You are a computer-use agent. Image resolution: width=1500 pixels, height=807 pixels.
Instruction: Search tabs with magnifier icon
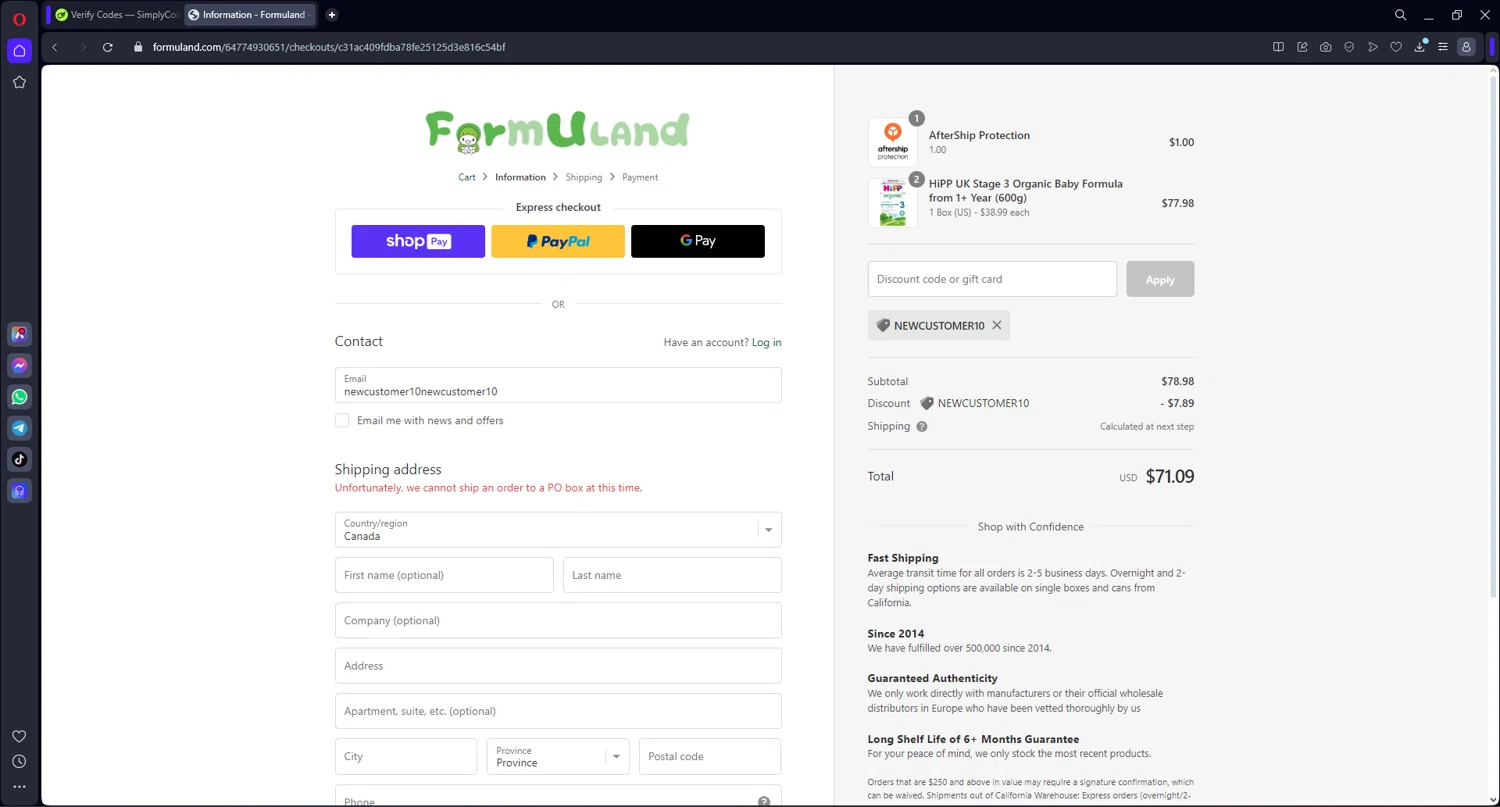click(1401, 15)
